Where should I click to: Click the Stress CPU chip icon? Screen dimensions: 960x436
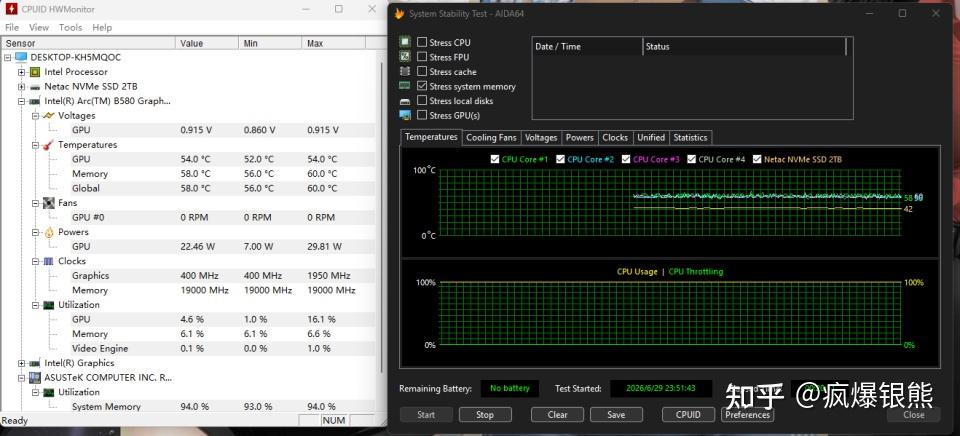(x=405, y=42)
